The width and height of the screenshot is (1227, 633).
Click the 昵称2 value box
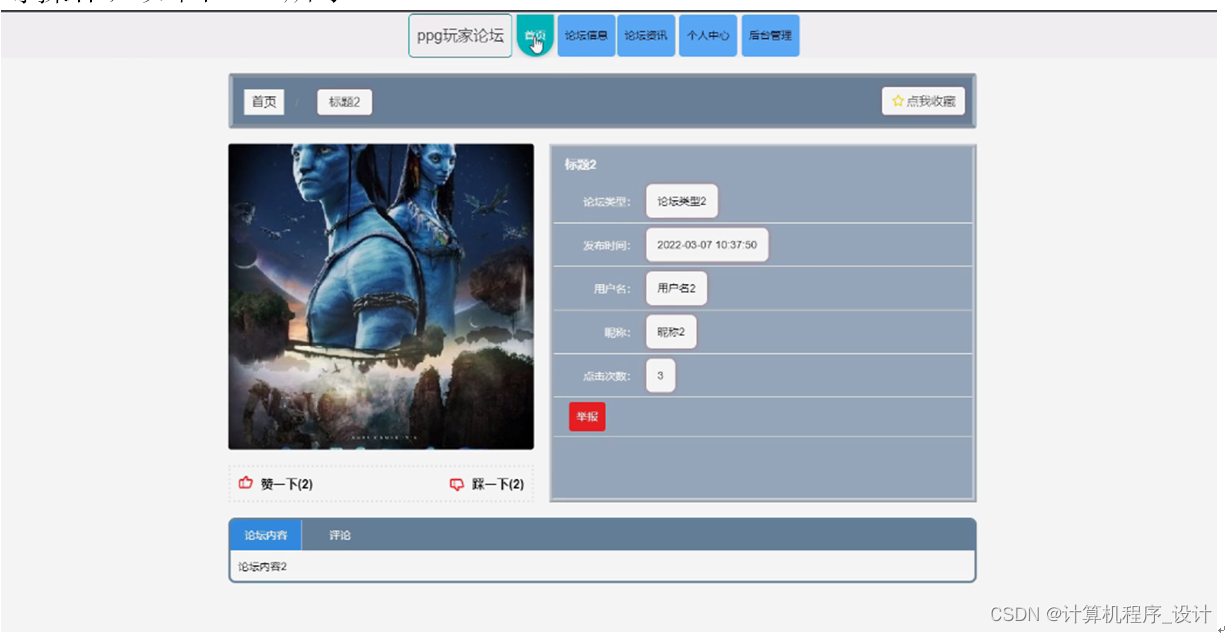(671, 332)
